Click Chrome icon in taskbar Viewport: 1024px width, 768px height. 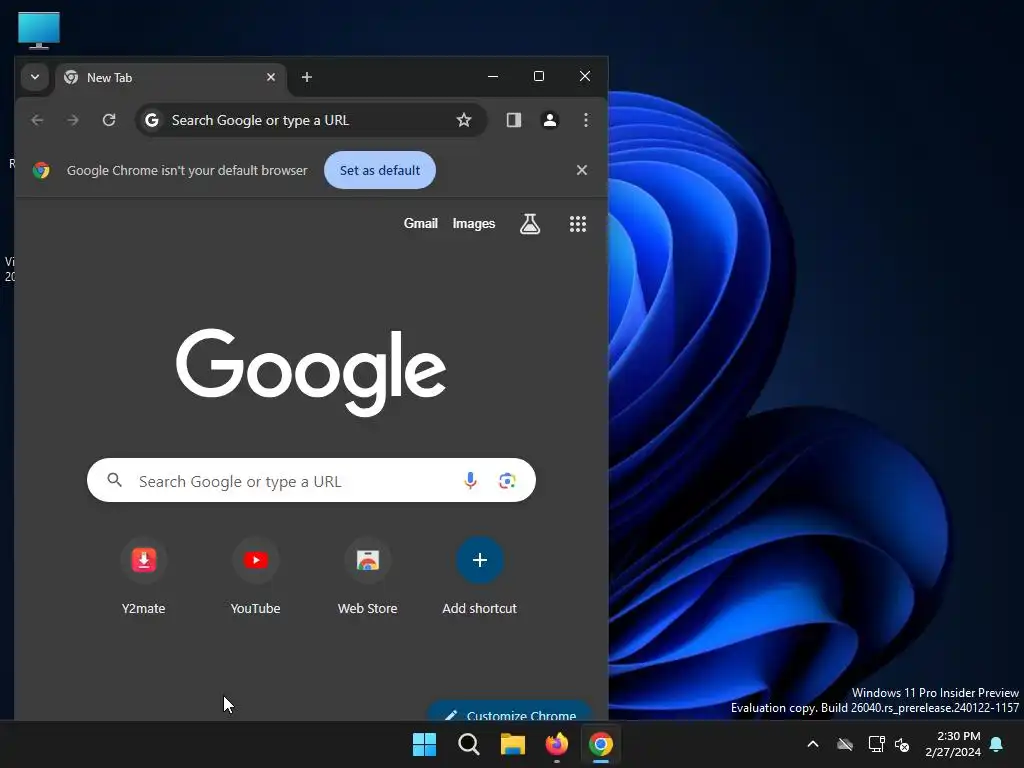pos(601,744)
